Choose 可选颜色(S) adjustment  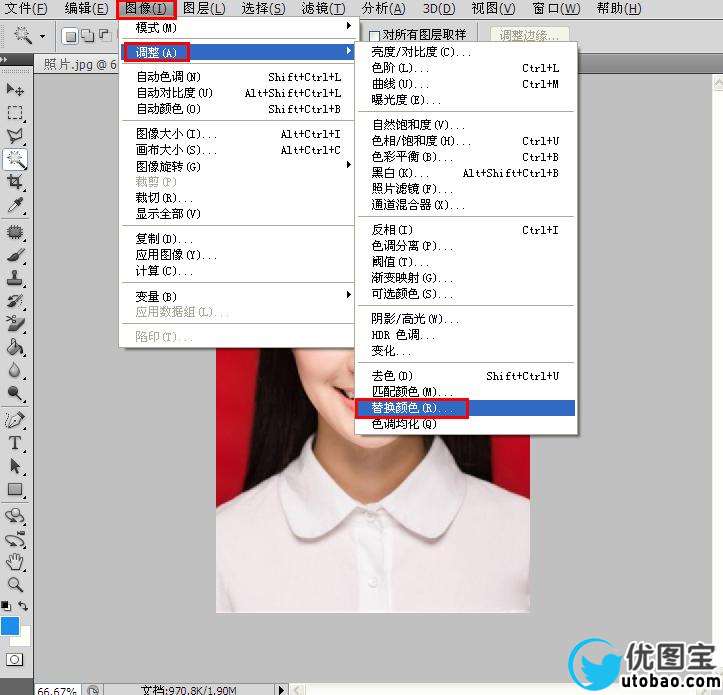pos(466,294)
